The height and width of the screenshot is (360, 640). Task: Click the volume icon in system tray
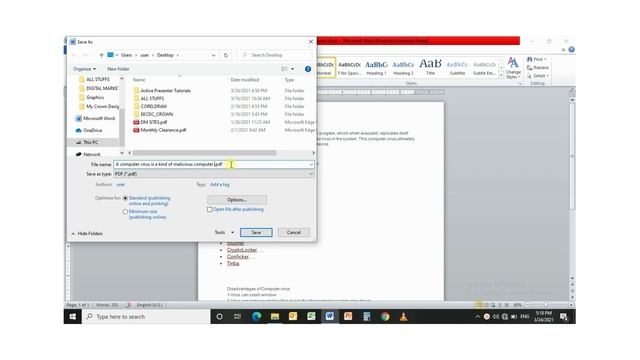tap(496, 316)
